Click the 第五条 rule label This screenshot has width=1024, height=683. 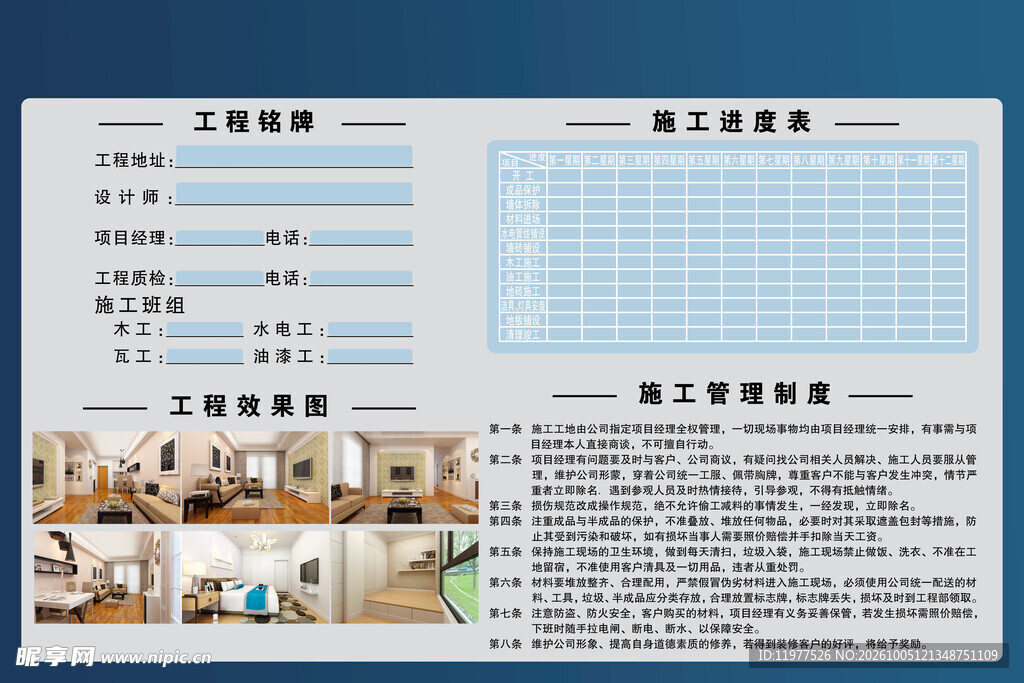506,552
